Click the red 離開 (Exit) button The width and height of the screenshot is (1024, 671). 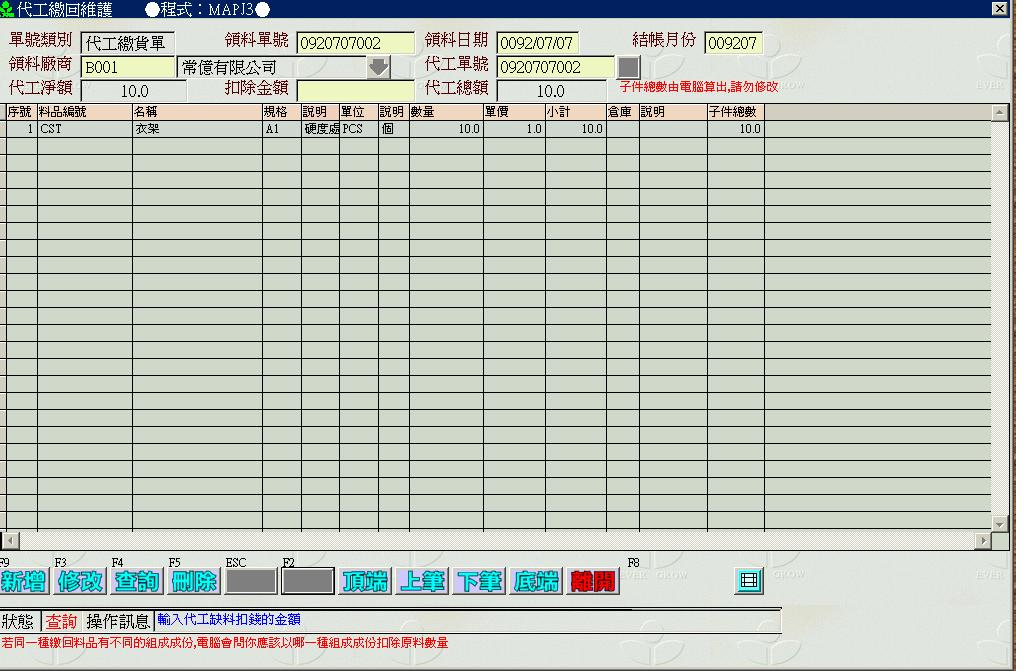tap(593, 582)
